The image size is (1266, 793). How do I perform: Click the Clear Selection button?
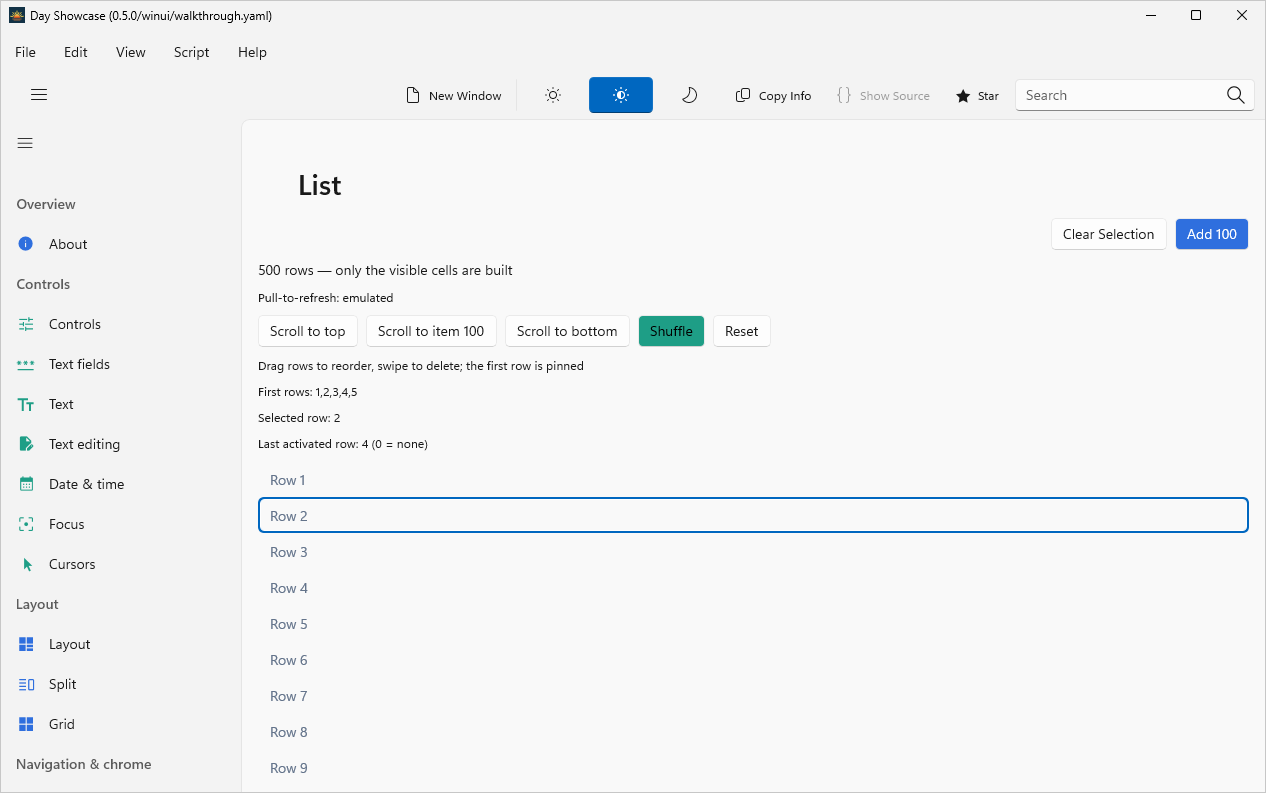pos(1108,234)
